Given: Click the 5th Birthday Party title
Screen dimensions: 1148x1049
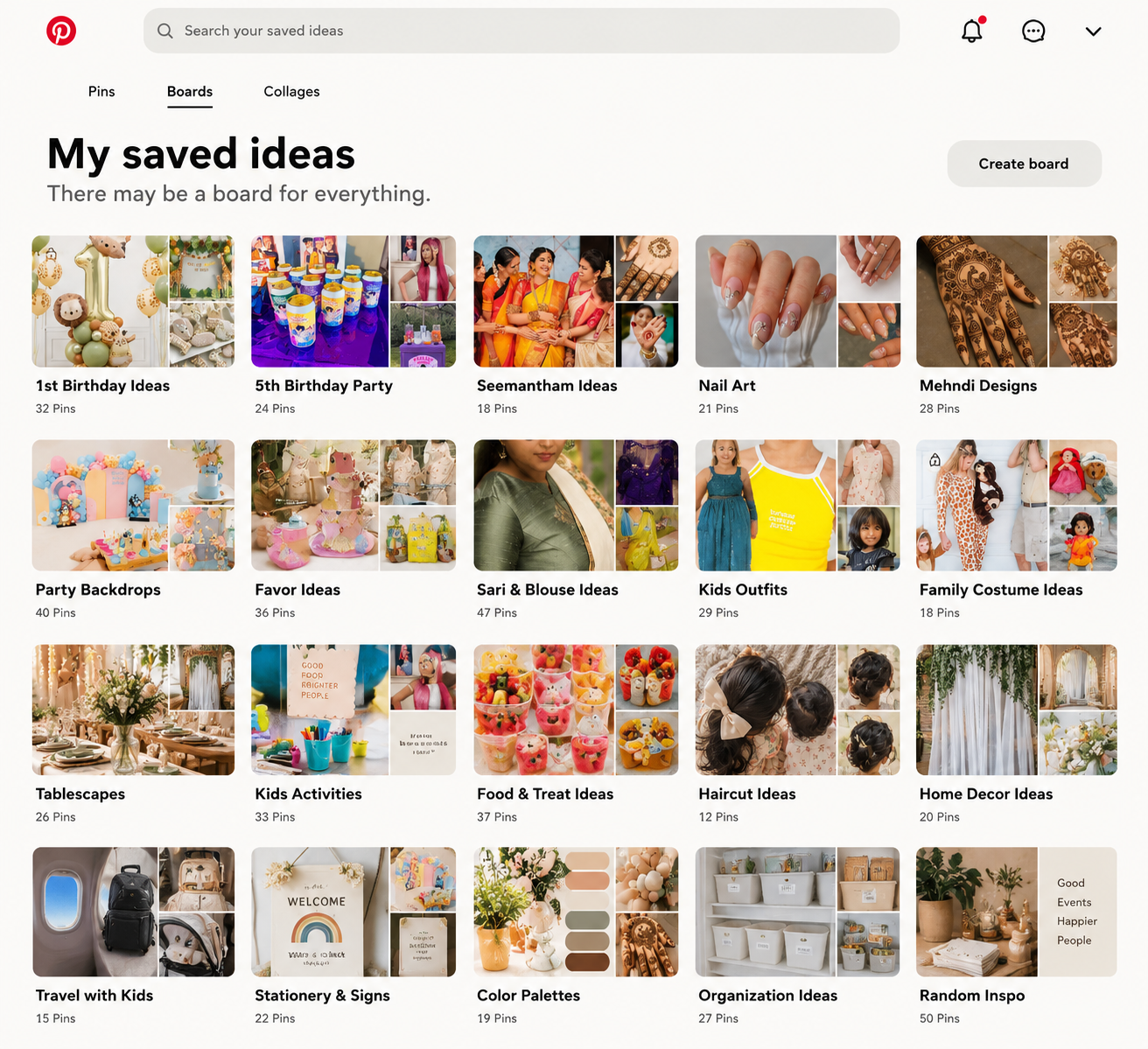Looking at the screenshot, I should (x=324, y=386).
